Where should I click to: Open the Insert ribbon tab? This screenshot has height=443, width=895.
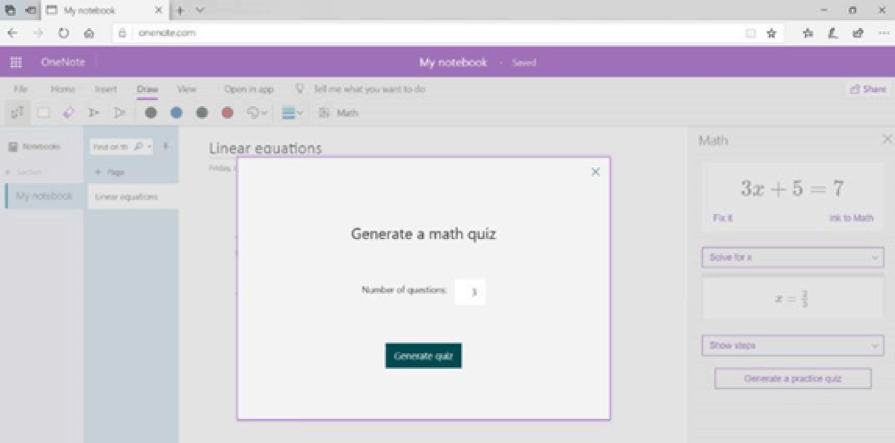tap(105, 89)
